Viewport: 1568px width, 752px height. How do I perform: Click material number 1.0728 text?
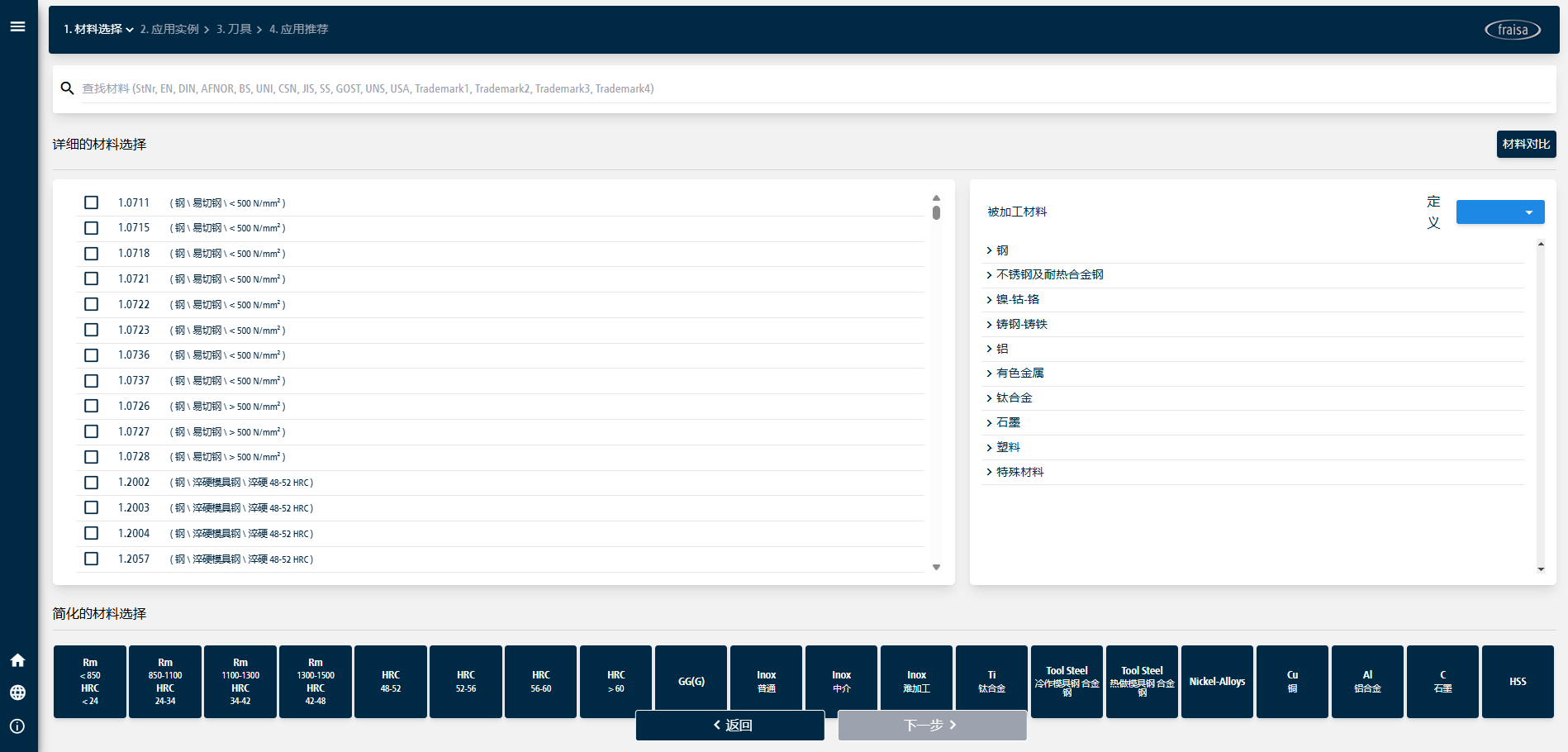coord(134,457)
